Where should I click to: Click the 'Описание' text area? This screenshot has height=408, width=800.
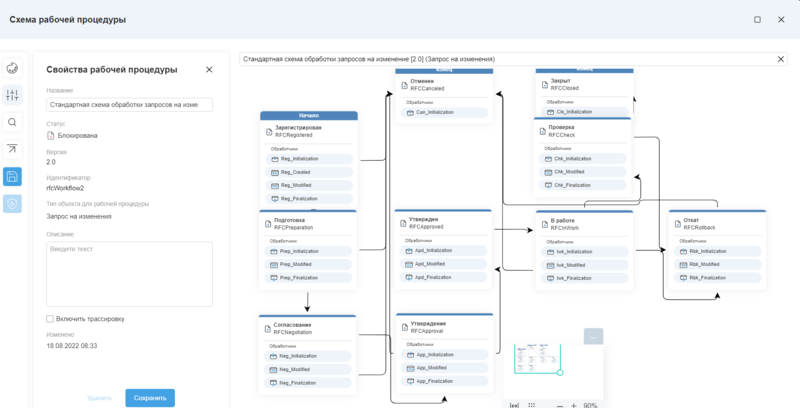[x=129, y=272]
